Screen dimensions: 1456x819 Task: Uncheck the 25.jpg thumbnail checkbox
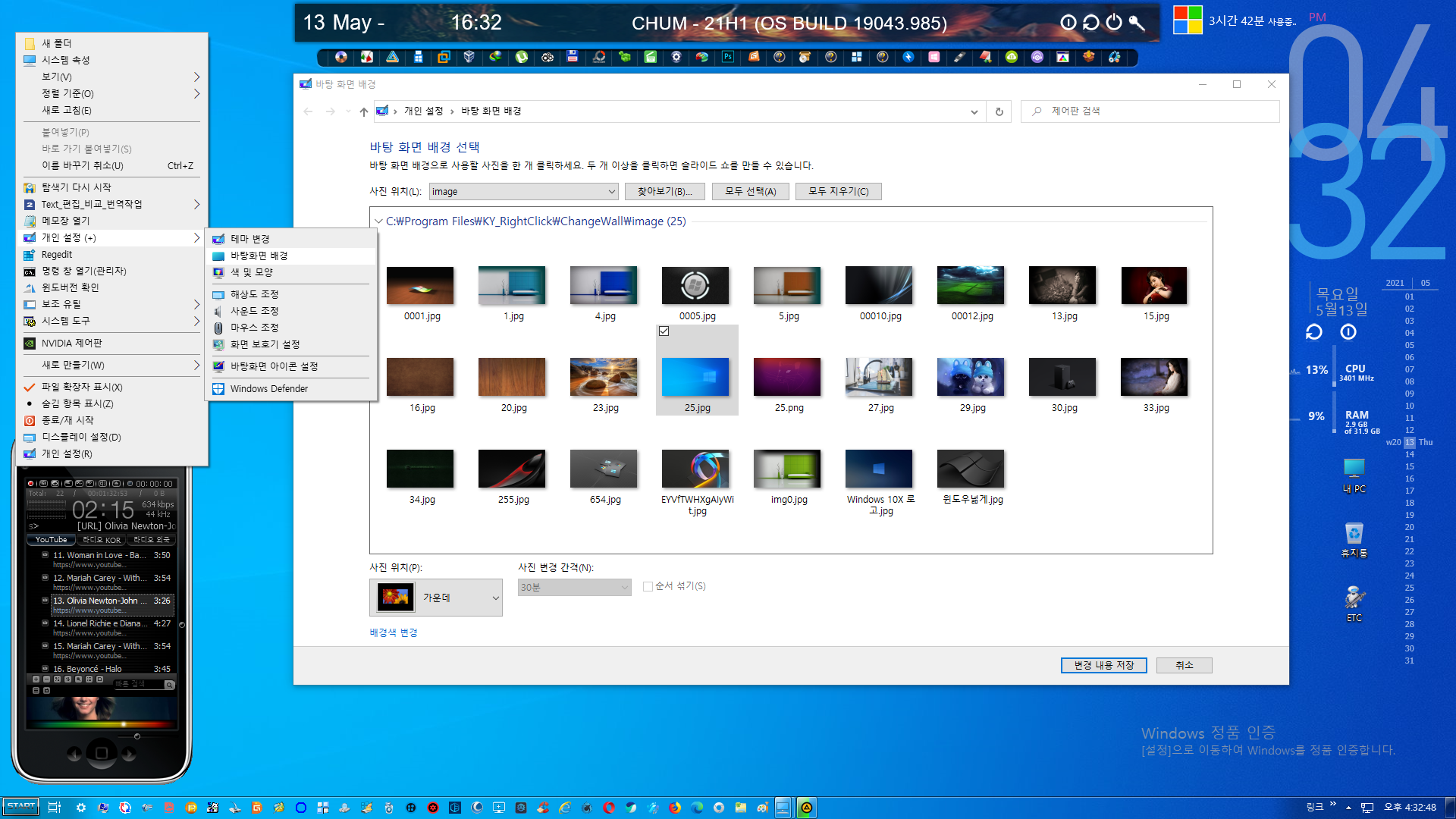pos(664,331)
